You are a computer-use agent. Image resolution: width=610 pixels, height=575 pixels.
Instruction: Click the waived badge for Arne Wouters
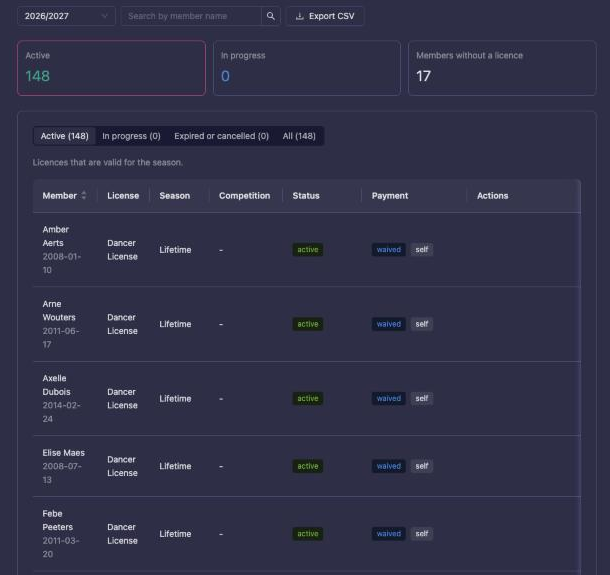(389, 324)
